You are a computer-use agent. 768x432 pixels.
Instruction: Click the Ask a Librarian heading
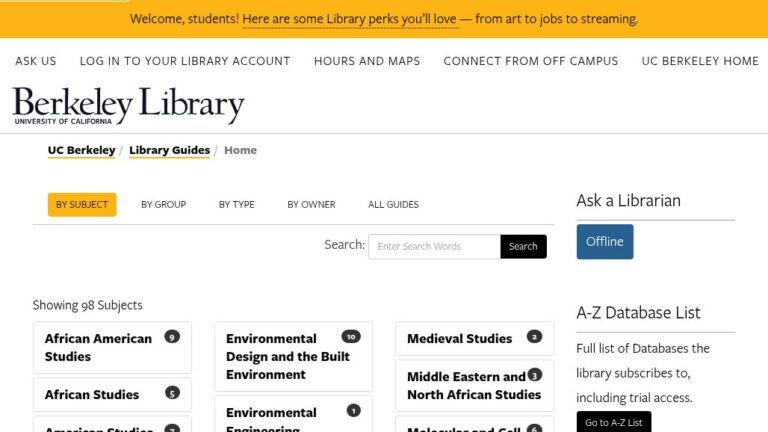[628, 200]
